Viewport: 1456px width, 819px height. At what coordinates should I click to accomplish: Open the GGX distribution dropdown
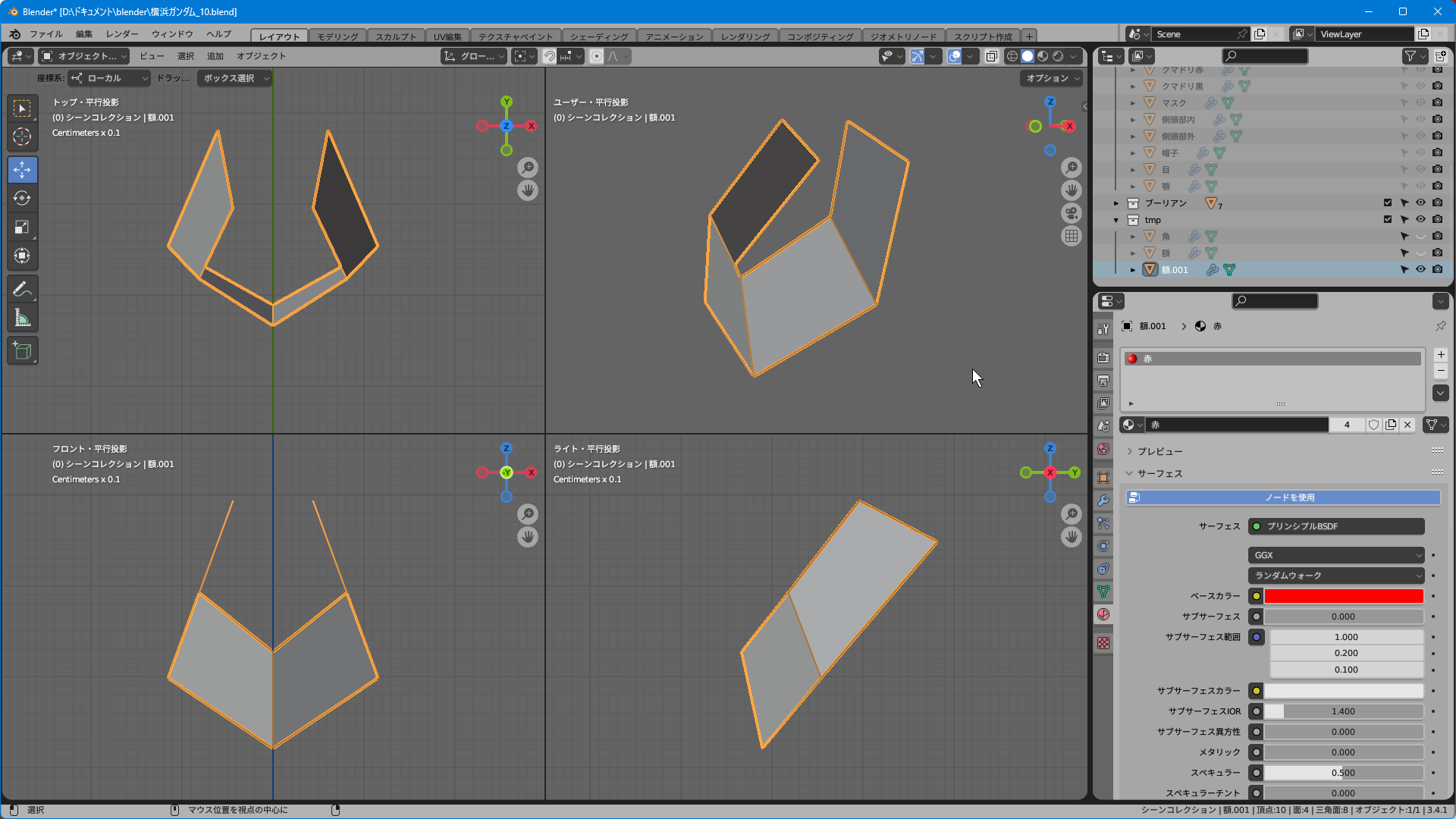[x=1336, y=555]
